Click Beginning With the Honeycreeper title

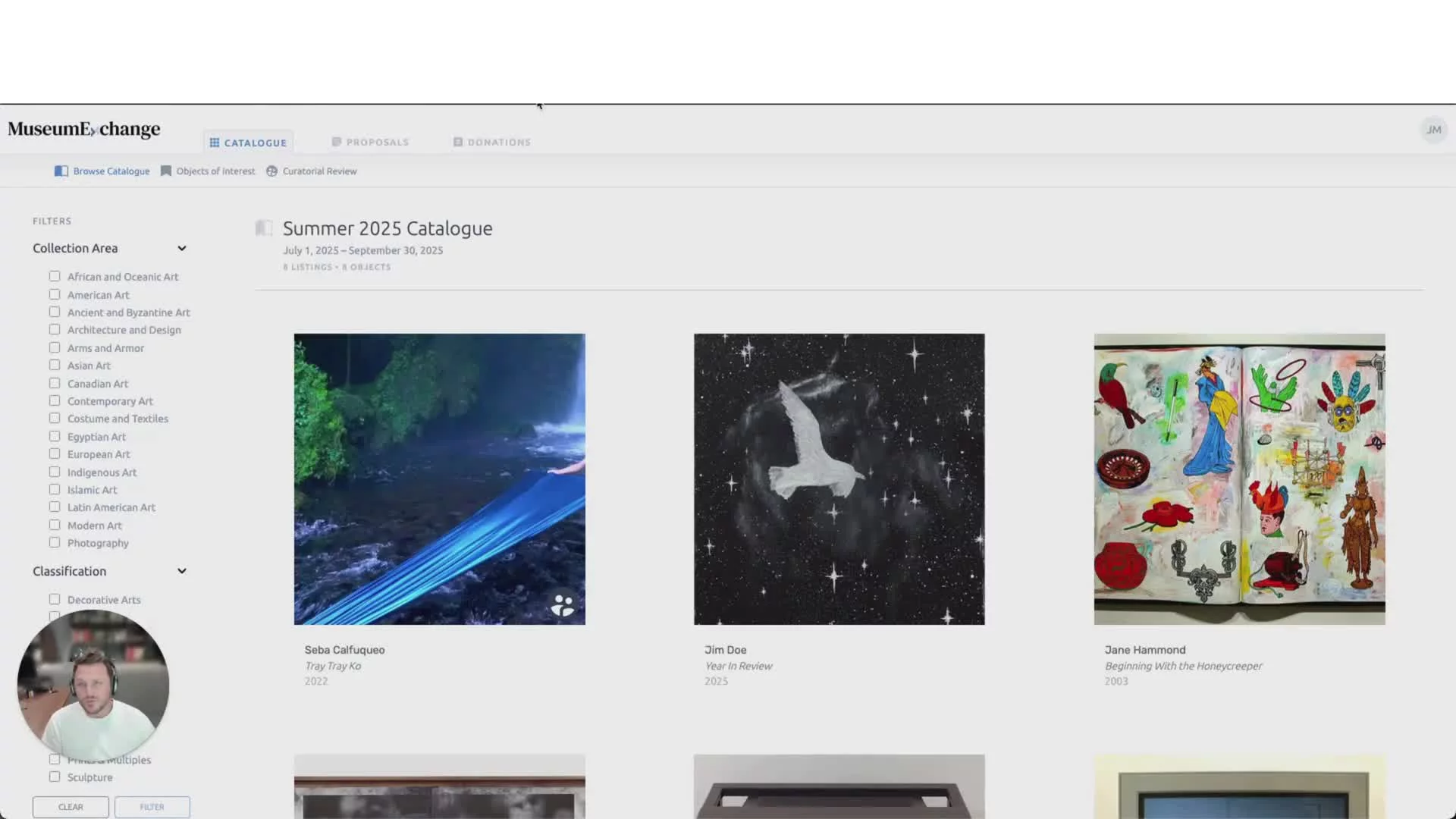(x=1184, y=666)
